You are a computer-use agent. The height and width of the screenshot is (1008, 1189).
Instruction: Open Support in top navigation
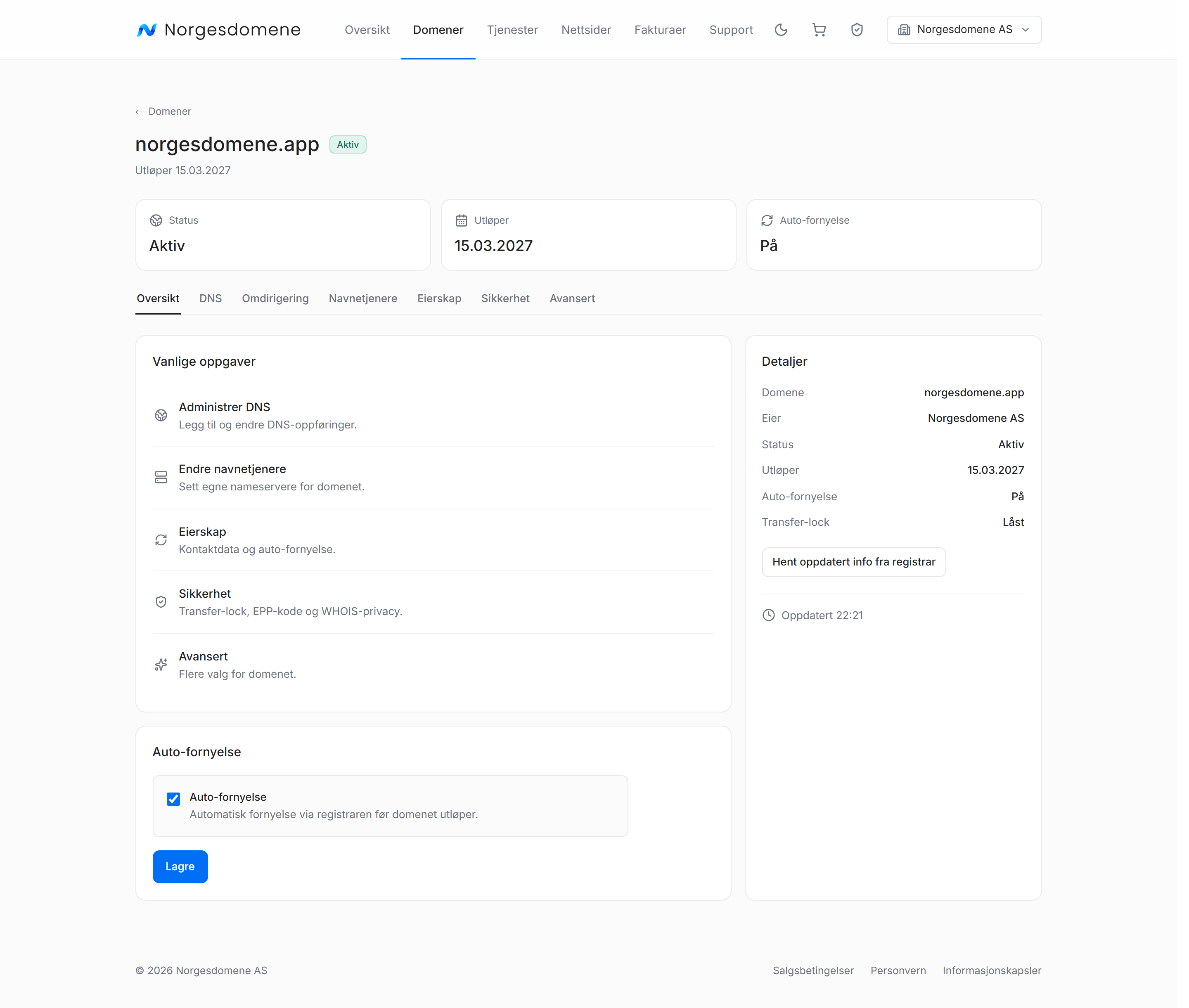pos(731,30)
